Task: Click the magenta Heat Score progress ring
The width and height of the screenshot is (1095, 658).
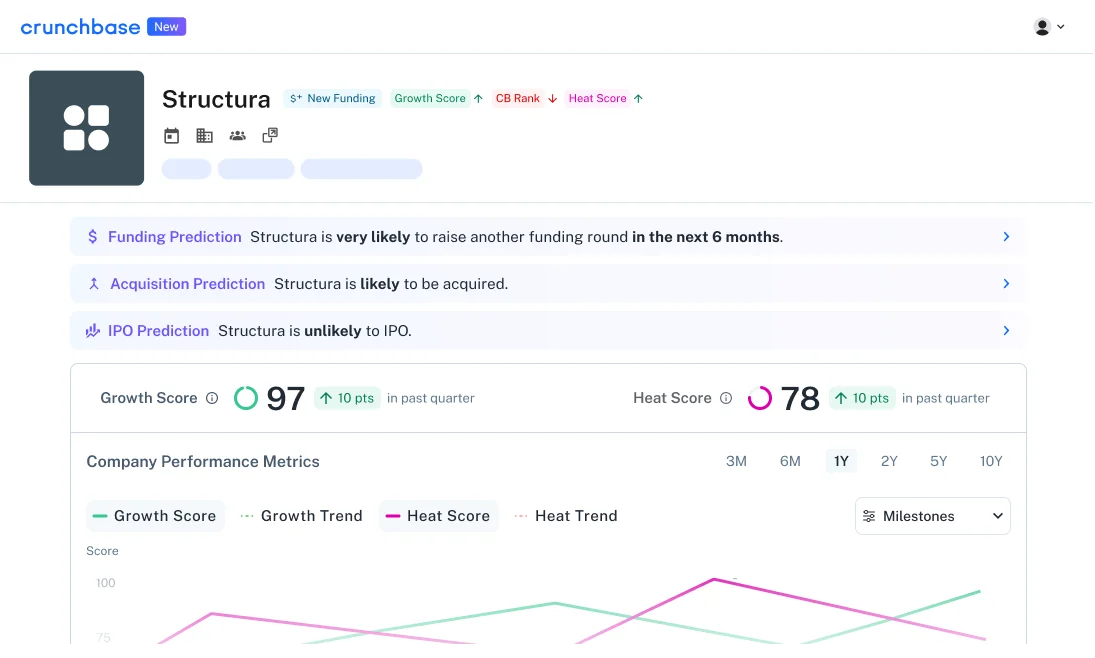Action: [760, 398]
